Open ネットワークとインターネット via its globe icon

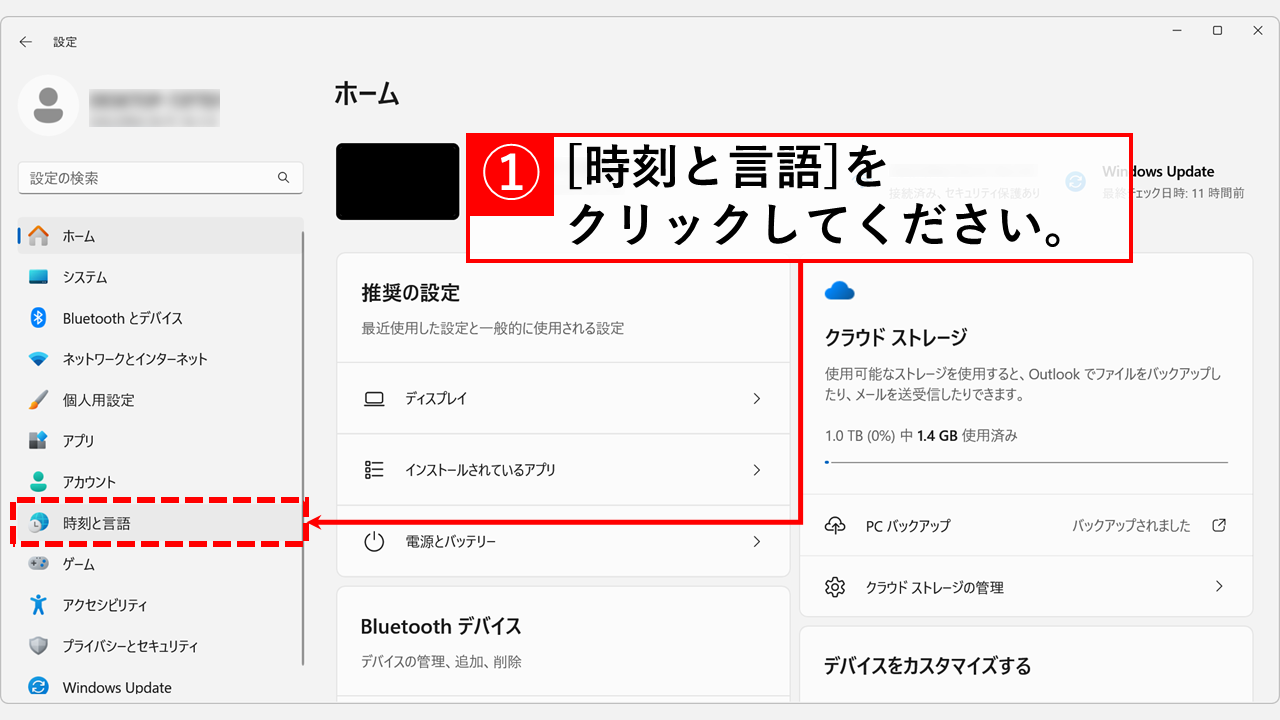pyautogui.click(x=37, y=359)
